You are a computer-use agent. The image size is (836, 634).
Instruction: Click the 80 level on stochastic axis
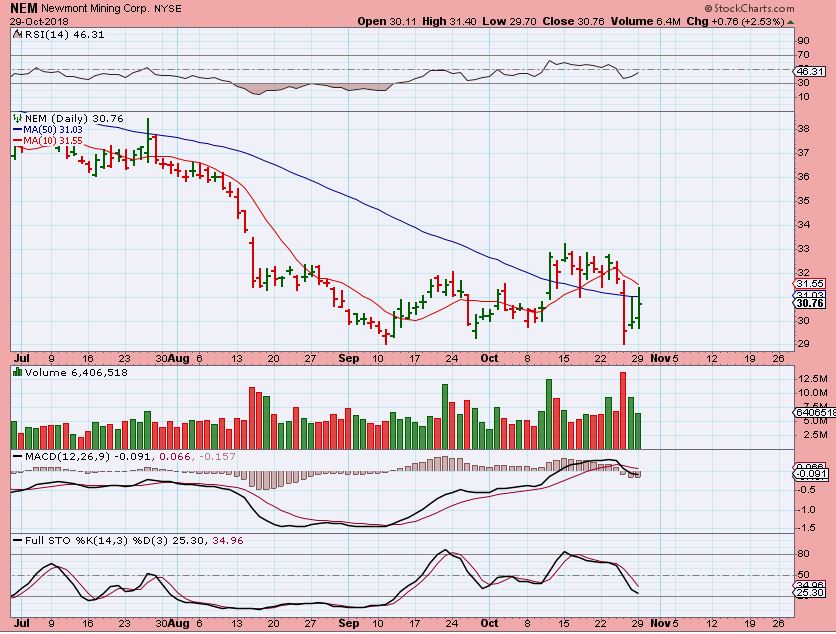click(x=803, y=554)
